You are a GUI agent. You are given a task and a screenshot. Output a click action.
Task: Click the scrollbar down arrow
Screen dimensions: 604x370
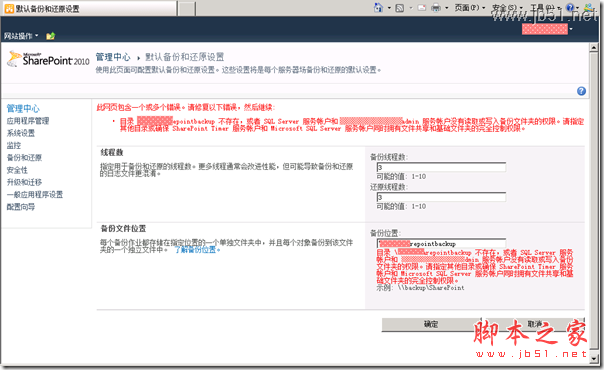click(x=593, y=358)
